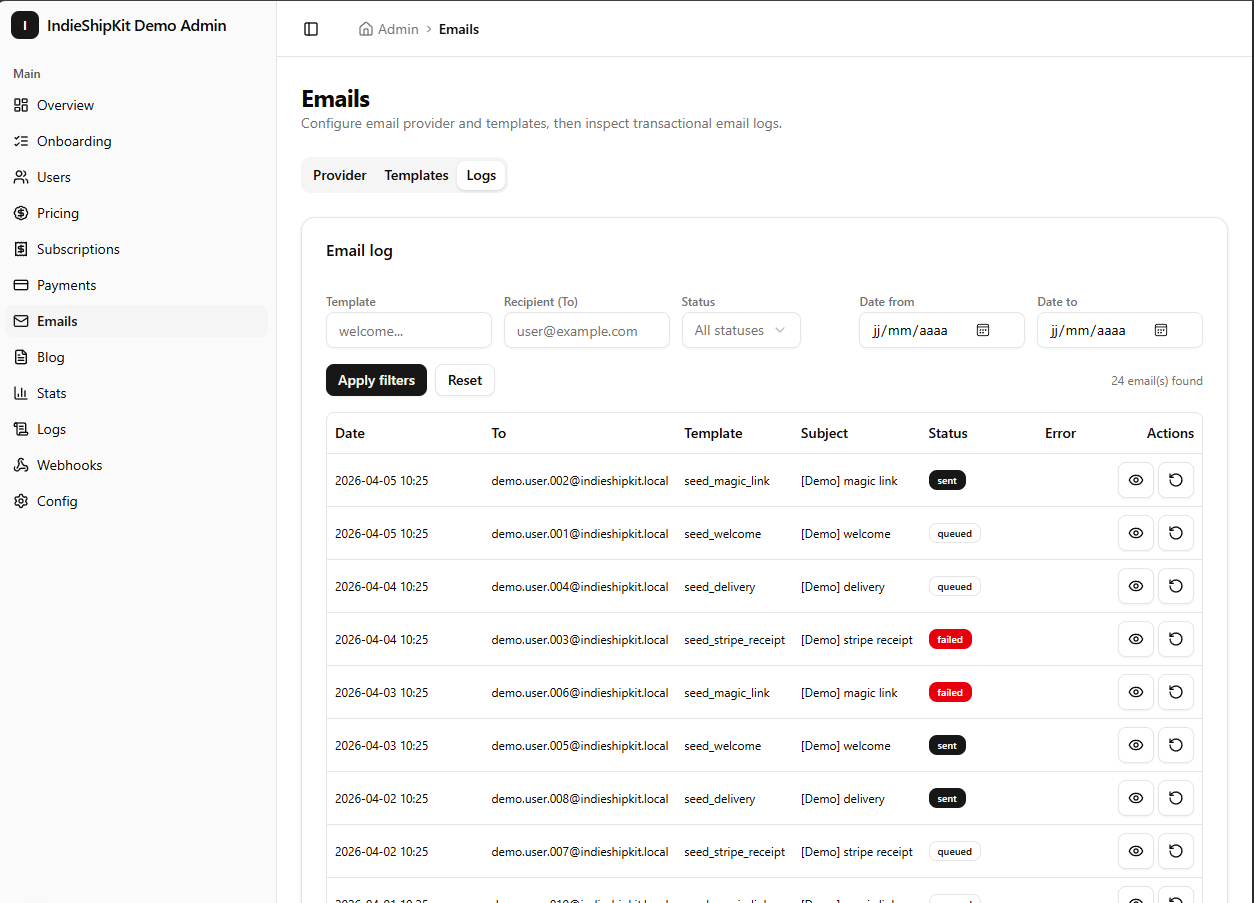Image resolution: width=1254 pixels, height=903 pixels.
Task: Open Config in sidebar
Action: click(134, 501)
